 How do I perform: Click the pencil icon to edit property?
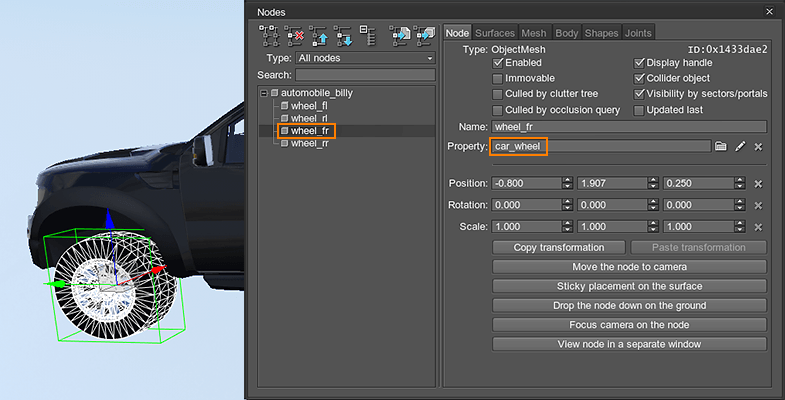[x=740, y=147]
